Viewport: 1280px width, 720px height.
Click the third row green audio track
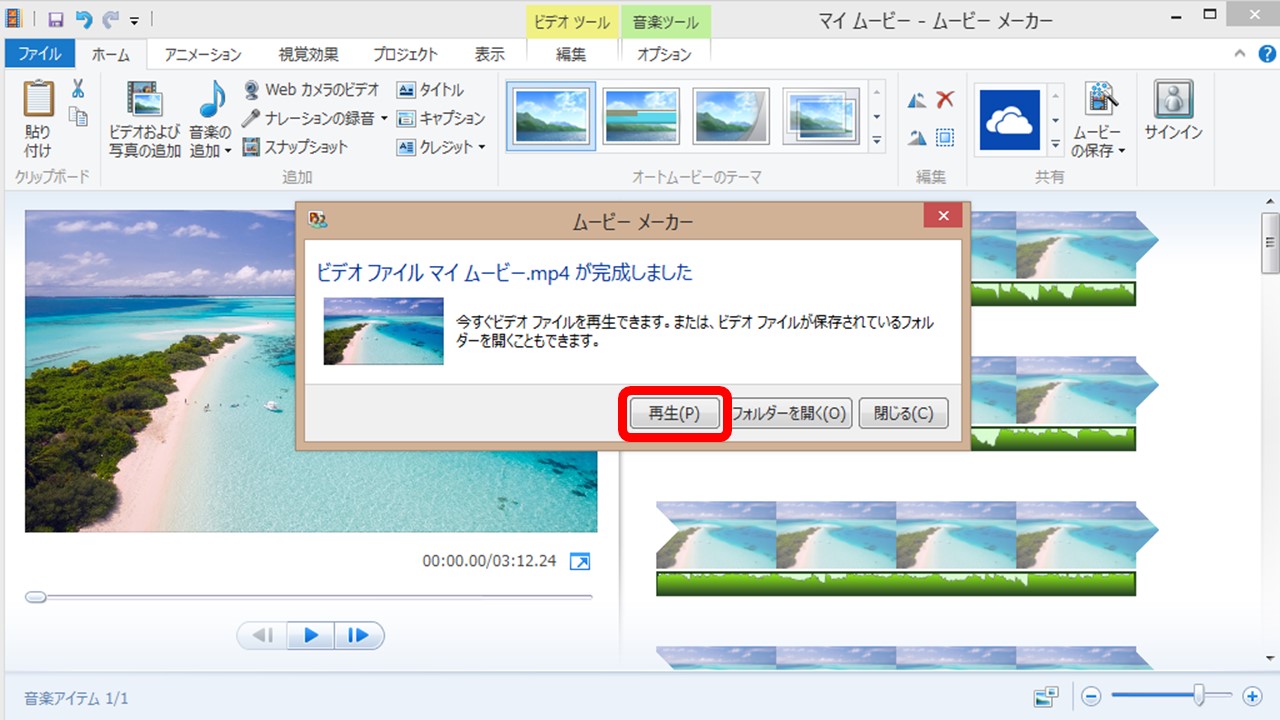coord(896,583)
